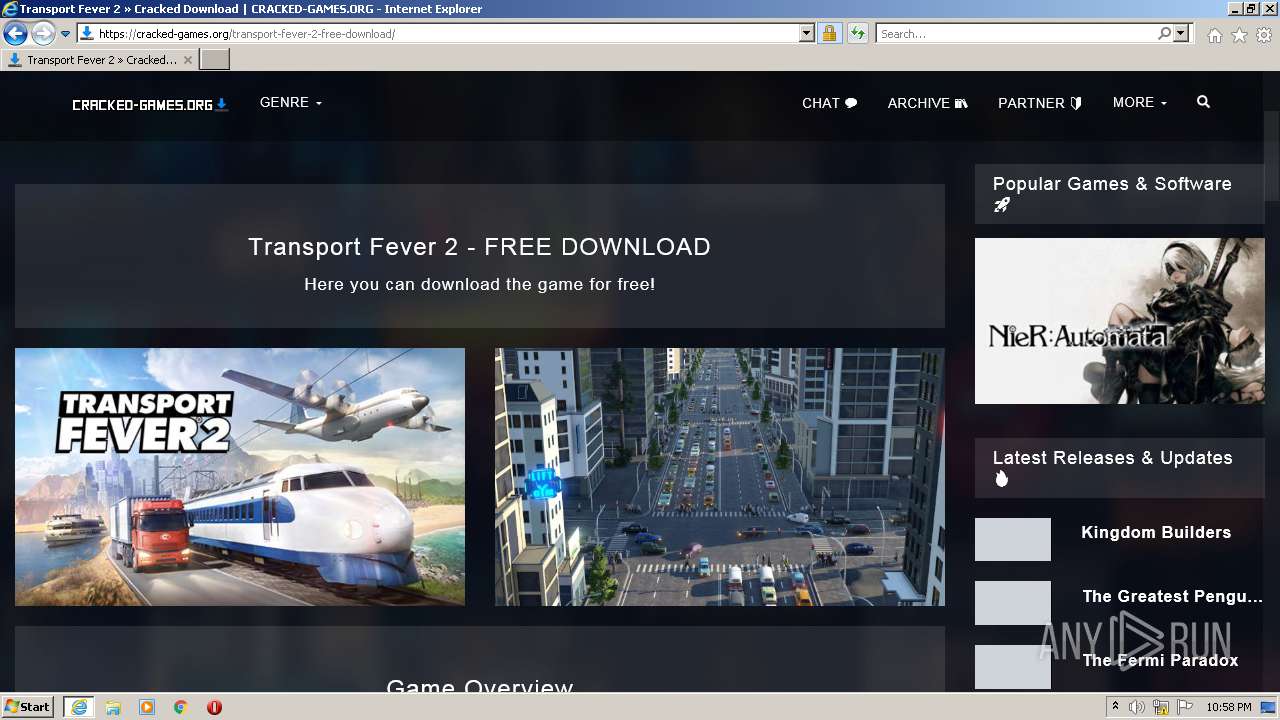Click the browser Forward arrow button
The image size is (1280, 720).
click(x=43, y=34)
